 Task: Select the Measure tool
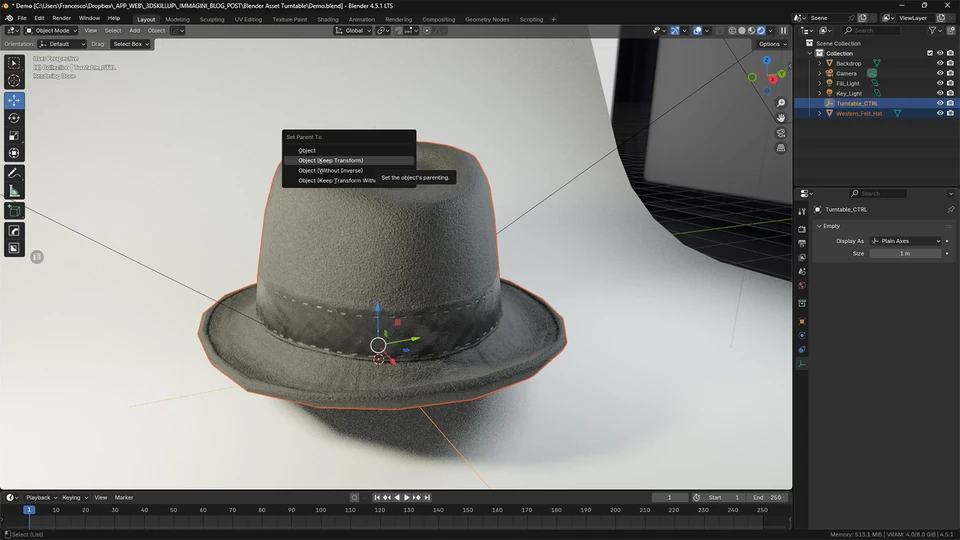14,192
